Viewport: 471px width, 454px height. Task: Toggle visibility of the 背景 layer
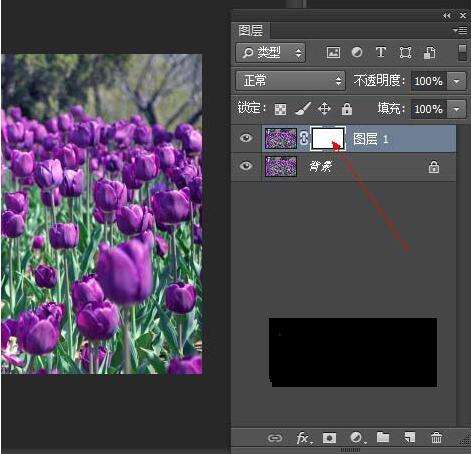tap(246, 166)
